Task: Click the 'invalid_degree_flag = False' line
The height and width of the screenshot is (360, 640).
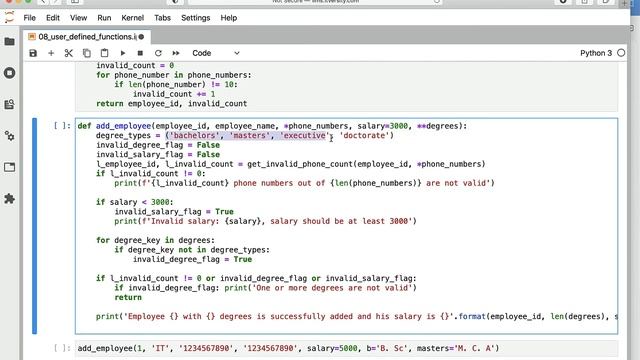Action: point(158,145)
